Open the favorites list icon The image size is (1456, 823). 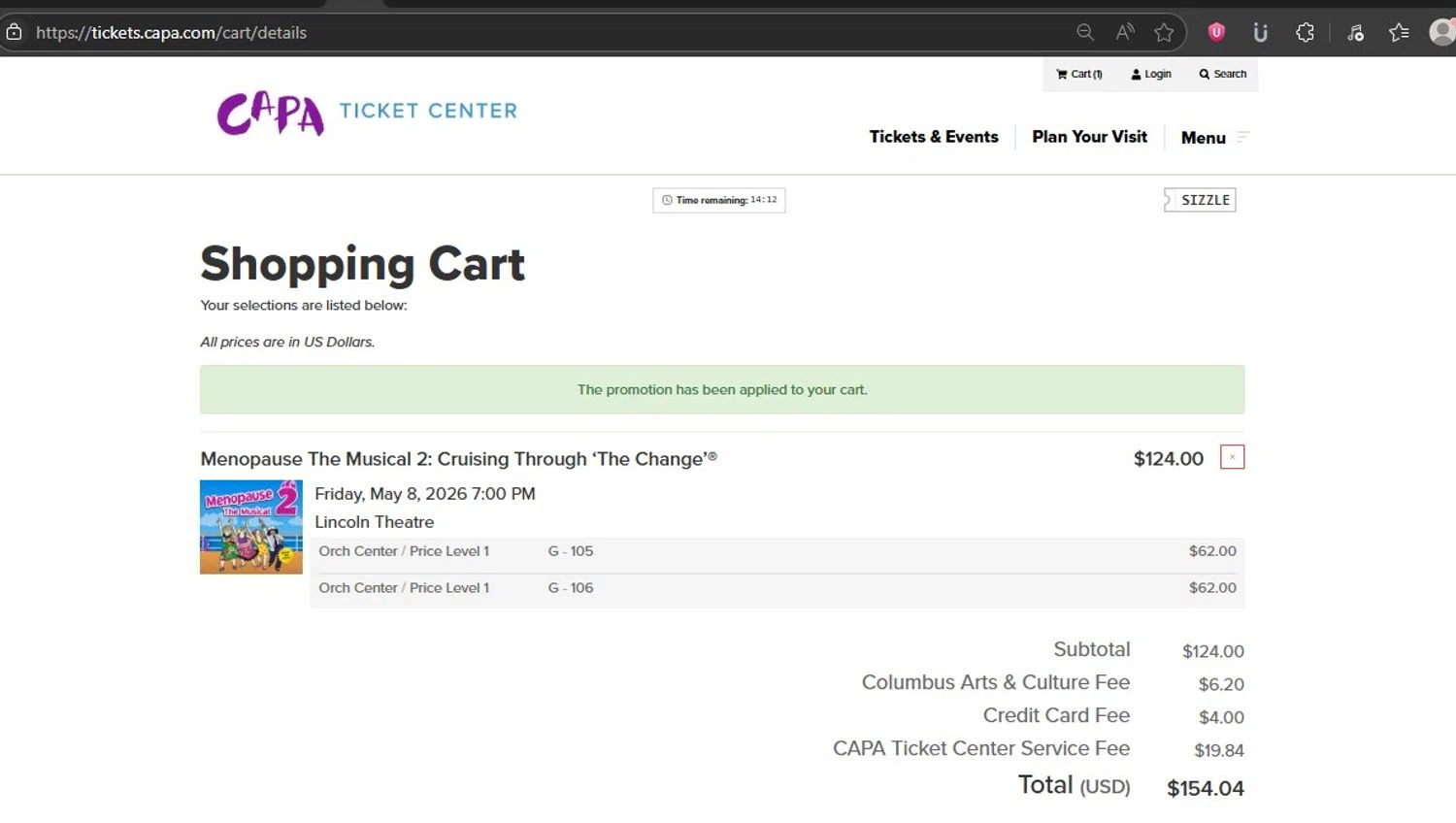(x=1399, y=32)
